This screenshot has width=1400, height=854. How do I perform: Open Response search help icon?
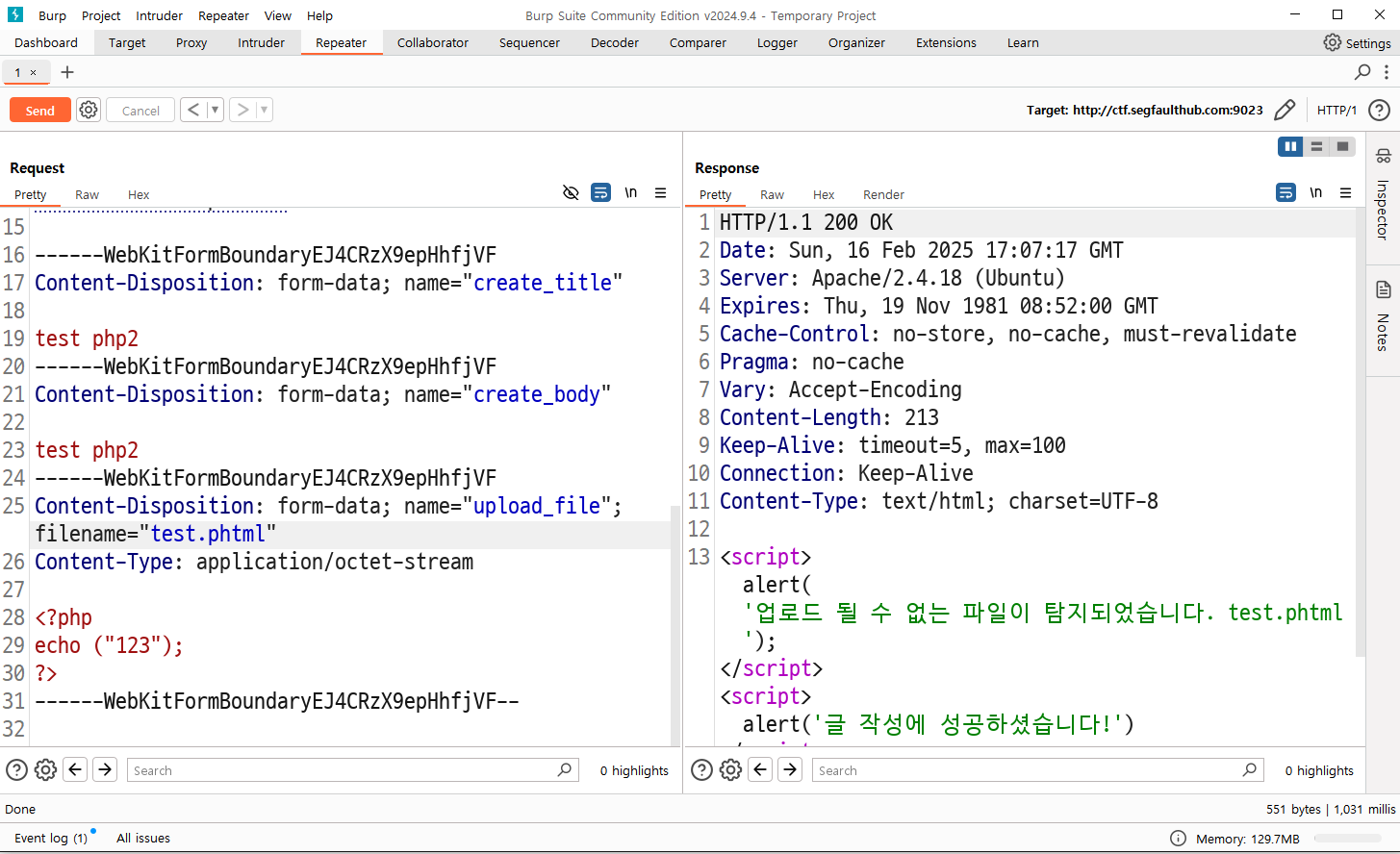pyautogui.click(x=702, y=770)
